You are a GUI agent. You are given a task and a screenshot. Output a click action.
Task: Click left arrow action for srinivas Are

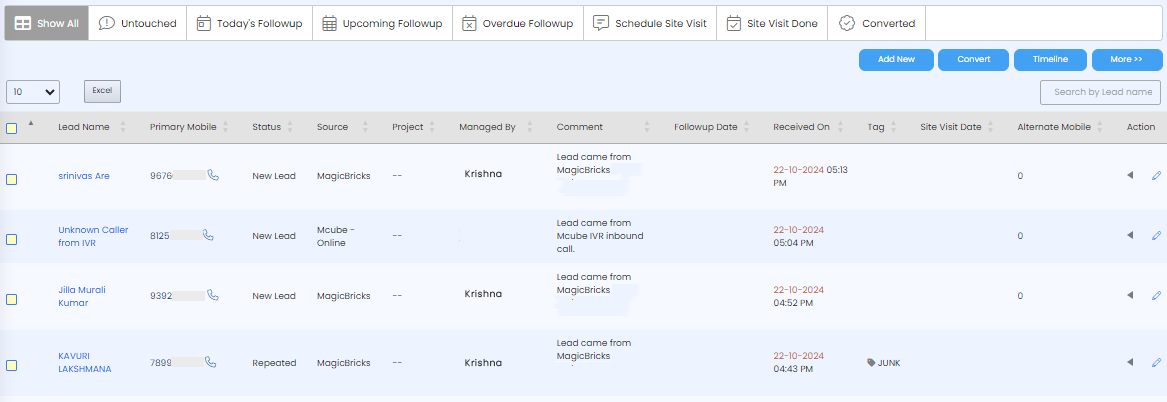point(1130,175)
